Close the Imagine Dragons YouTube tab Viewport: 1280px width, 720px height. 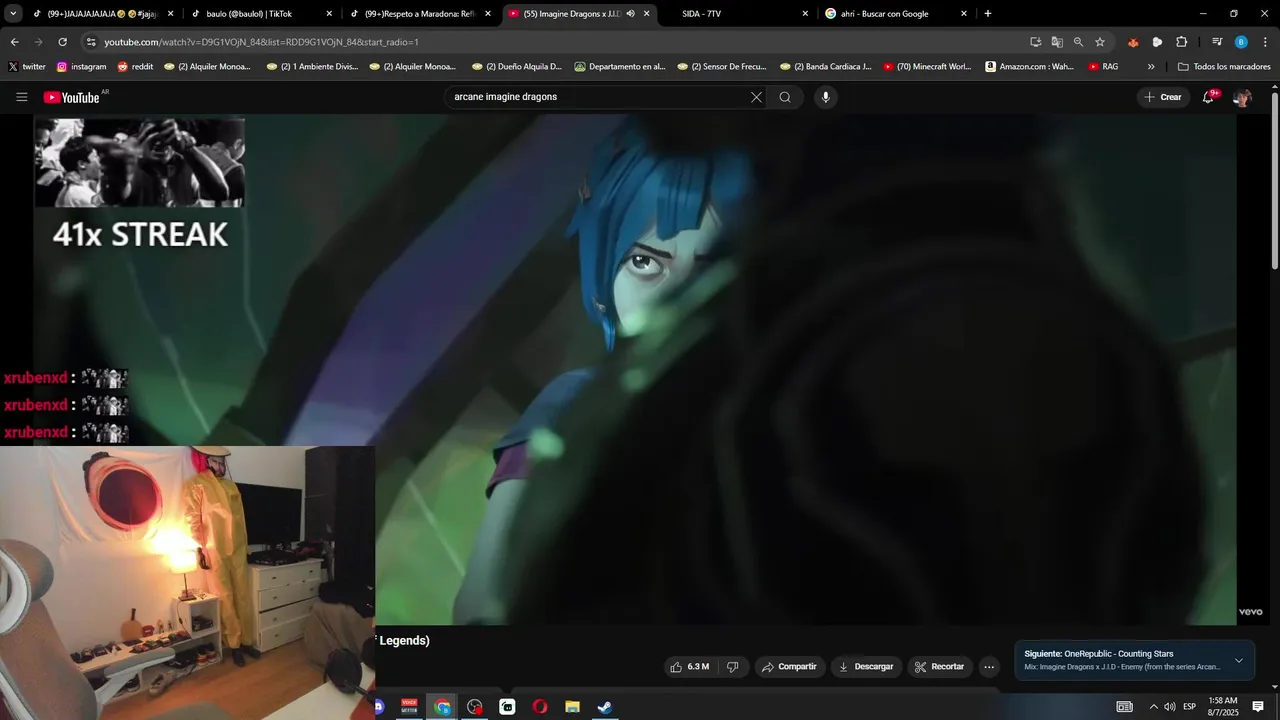pyautogui.click(x=647, y=14)
